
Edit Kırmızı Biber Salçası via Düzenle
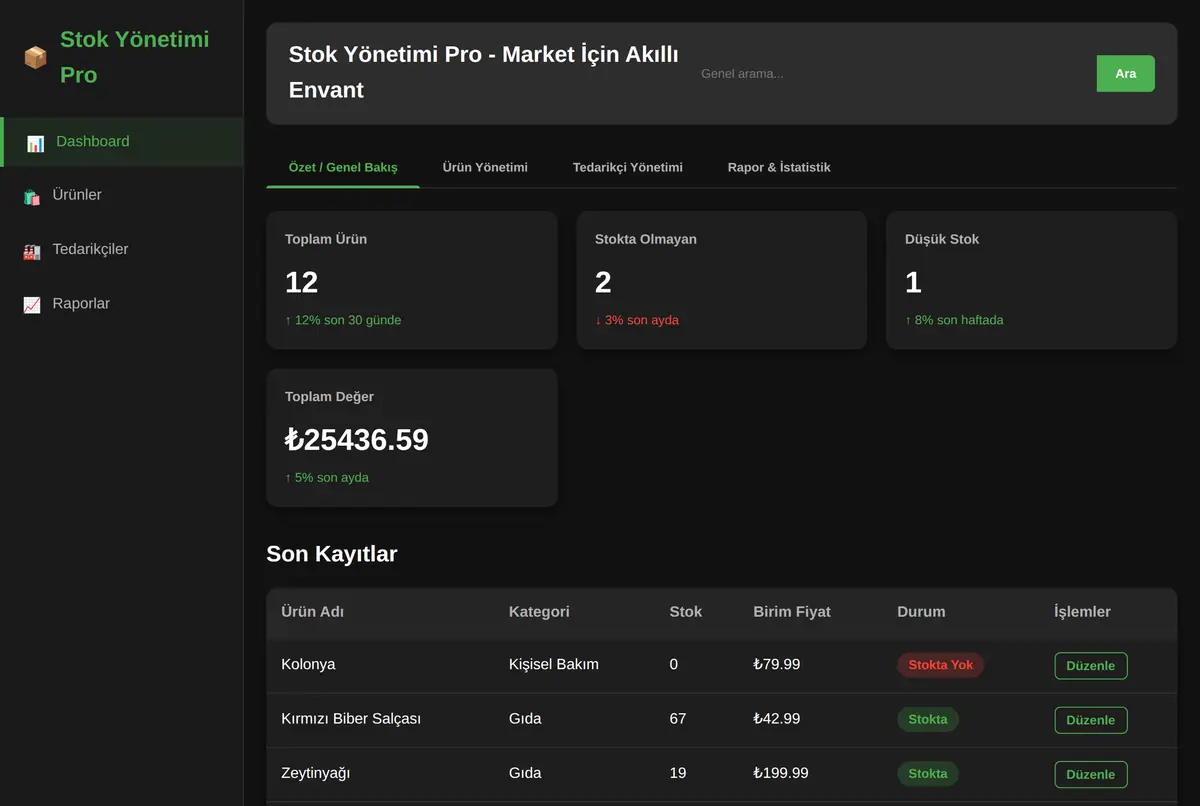pyautogui.click(x=1091, y=720)
